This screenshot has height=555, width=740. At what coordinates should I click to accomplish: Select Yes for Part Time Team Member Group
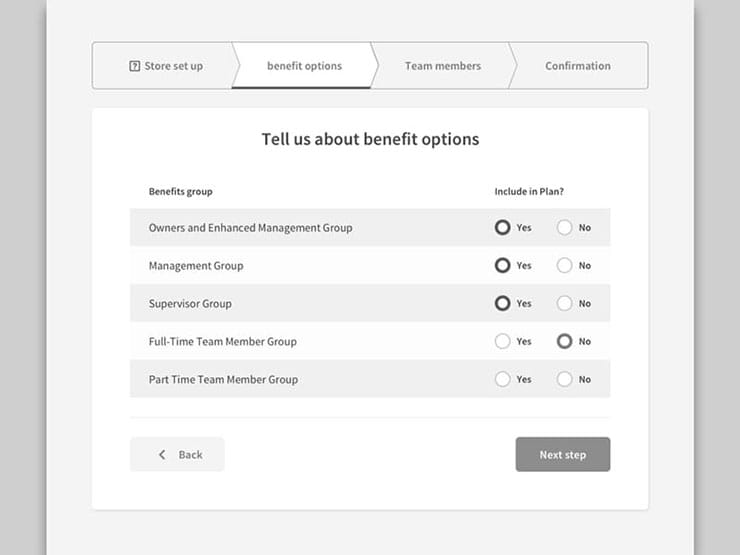coord(502,380)
